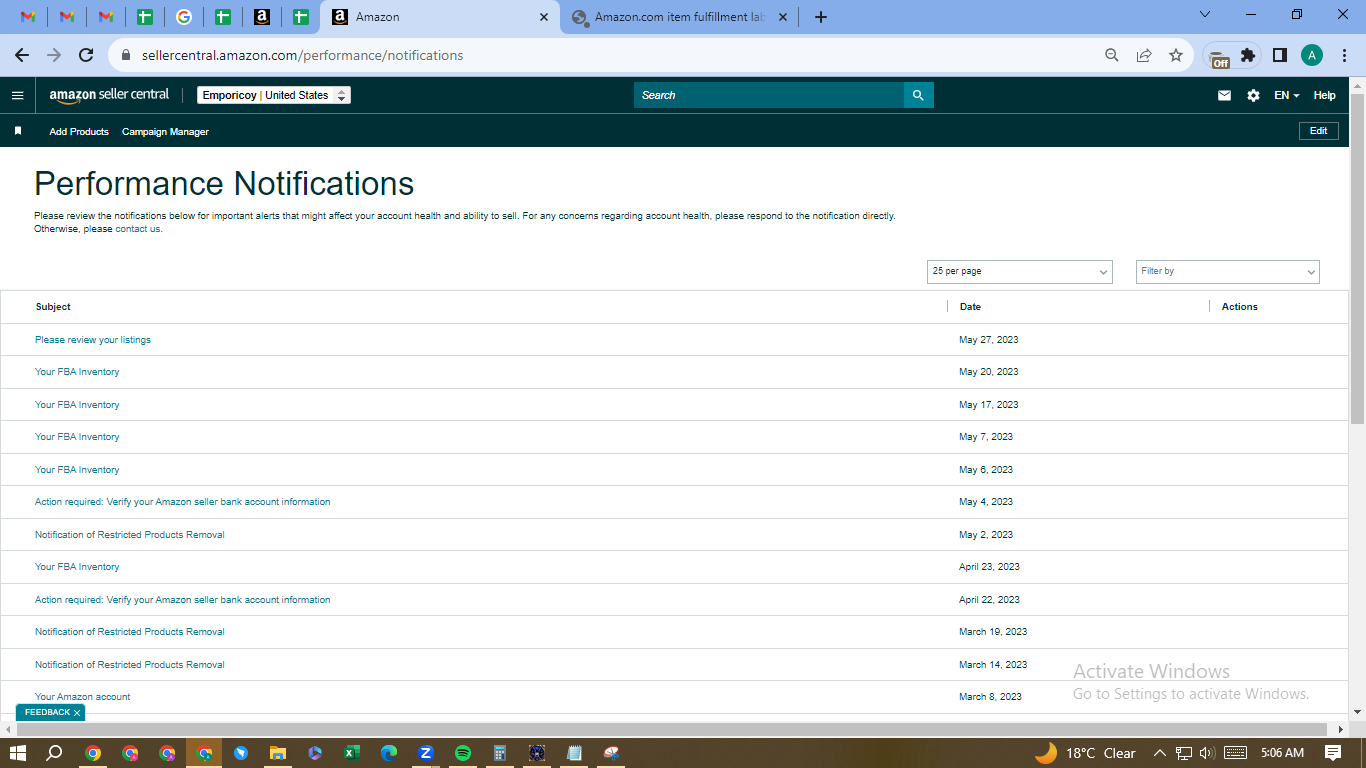This screenshot has width=1366, height=768.
Task: Click the padlock site info icon
Action: click(x=126, y=55)
